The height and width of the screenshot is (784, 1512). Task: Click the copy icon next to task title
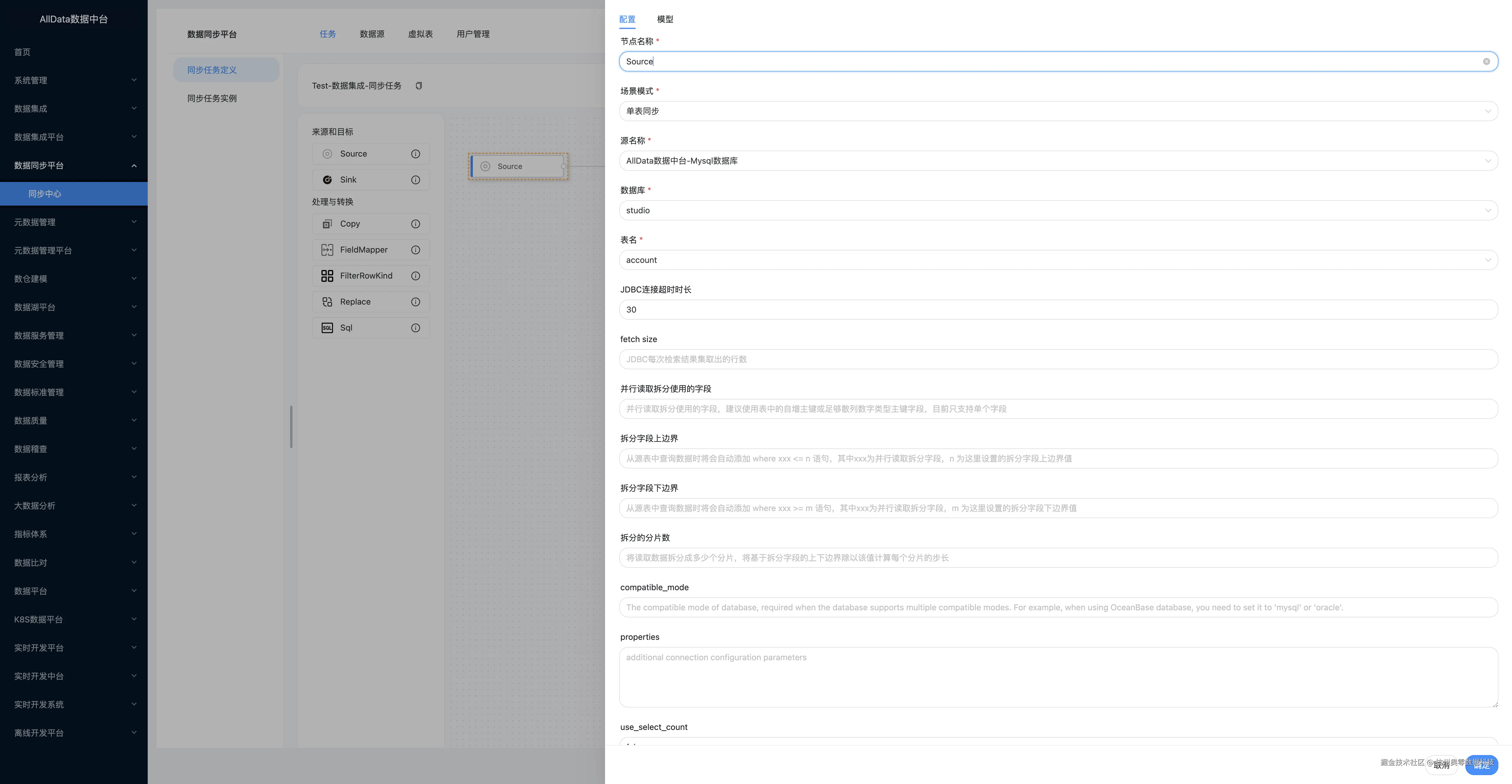tap(419, 86)
